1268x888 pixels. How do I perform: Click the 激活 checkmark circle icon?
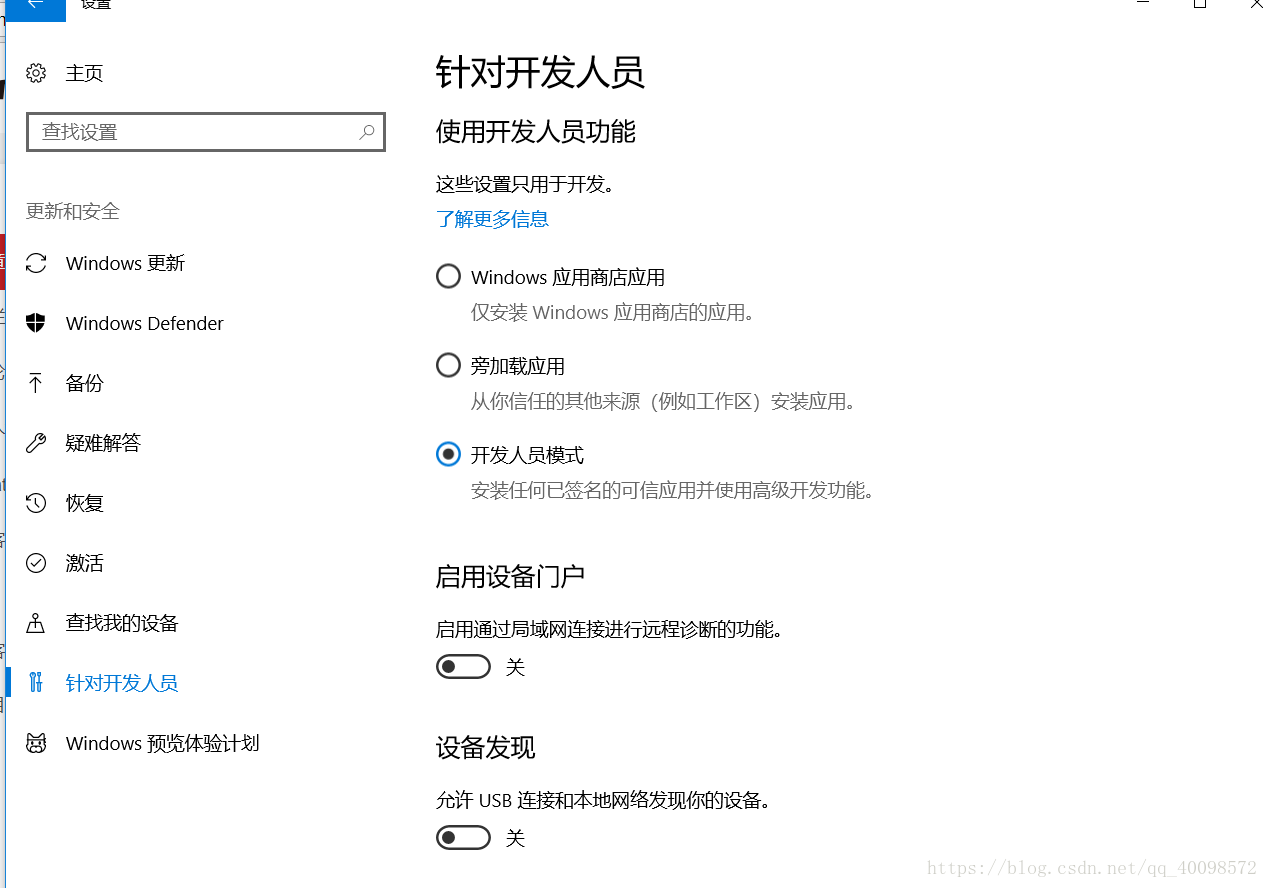coord(36,563)
